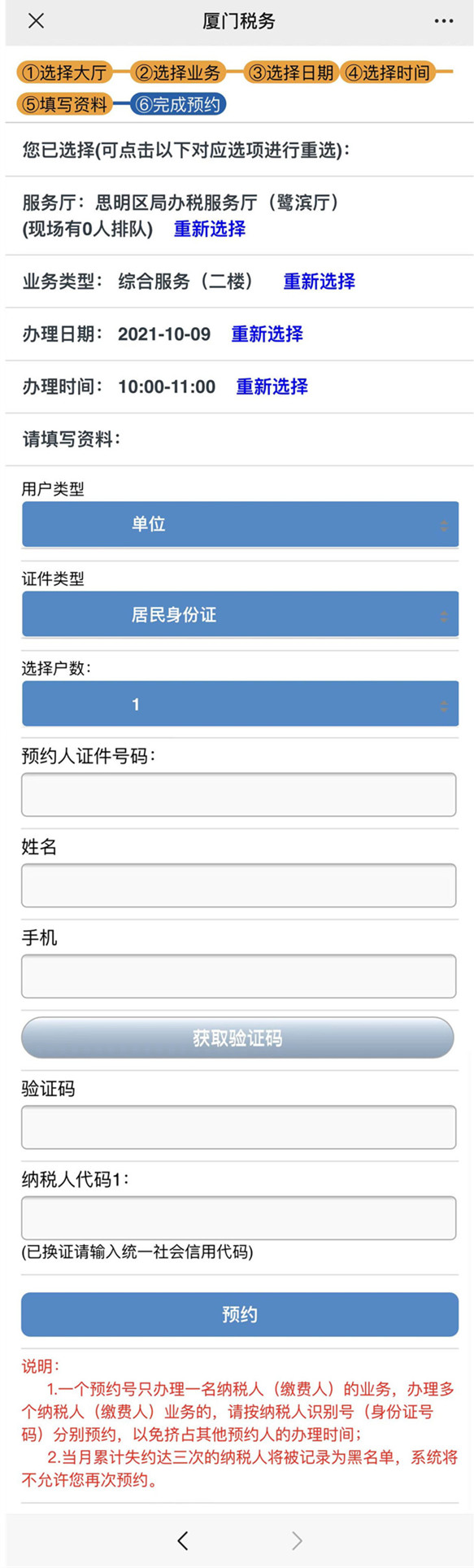This screenshot has height=1568, width=474.
Task: Click 获取验证码 button
Action: [237, 1037]
